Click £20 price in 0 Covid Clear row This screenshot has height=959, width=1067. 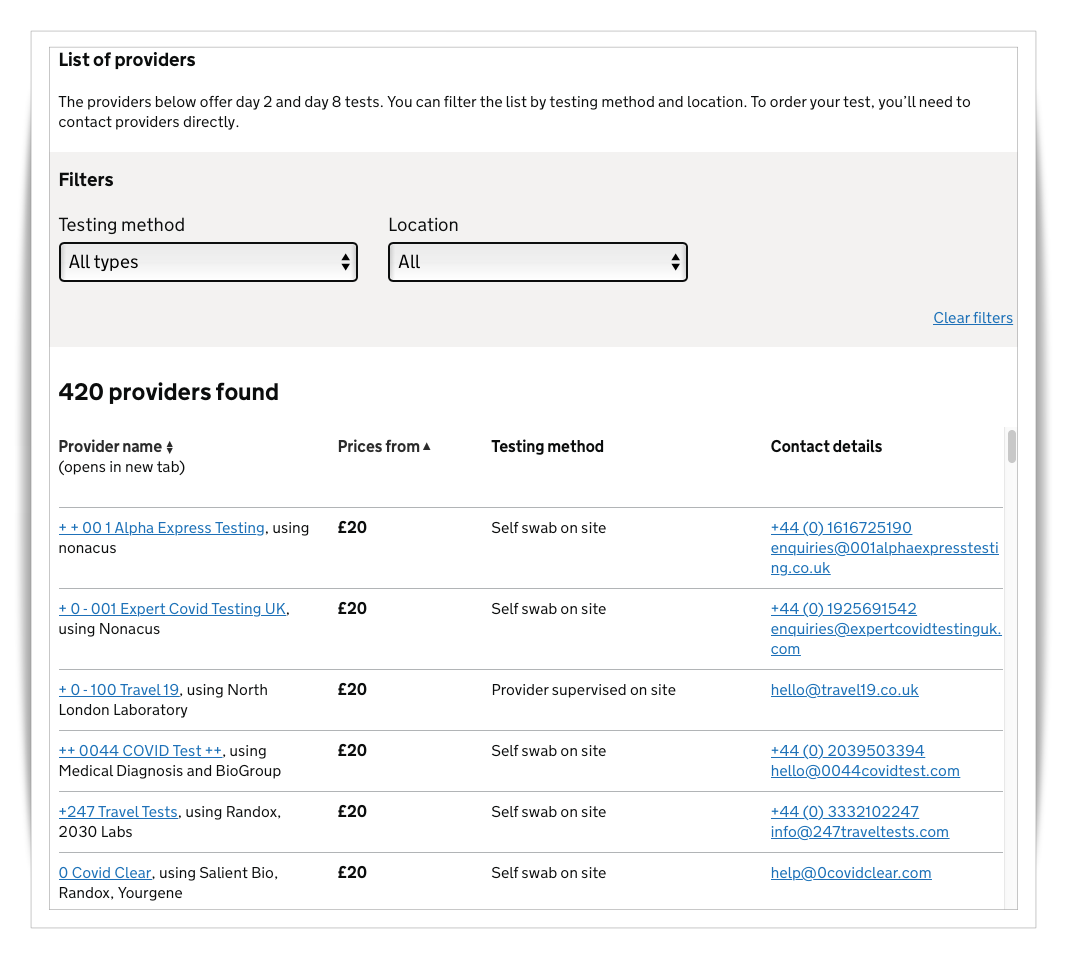coord(352,873)
